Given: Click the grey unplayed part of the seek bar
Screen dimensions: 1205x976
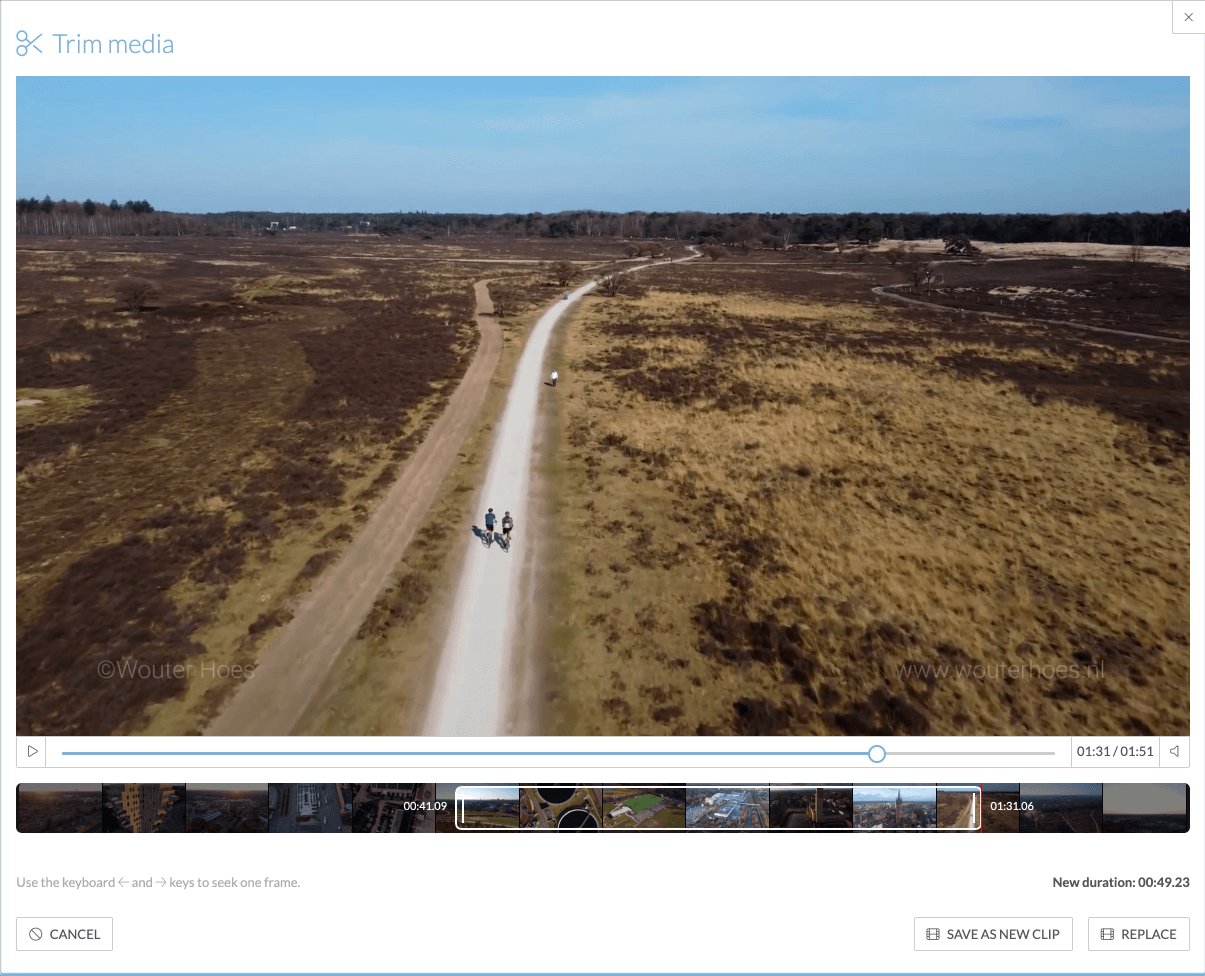Looking at the screenshot, I should [971, 753].
